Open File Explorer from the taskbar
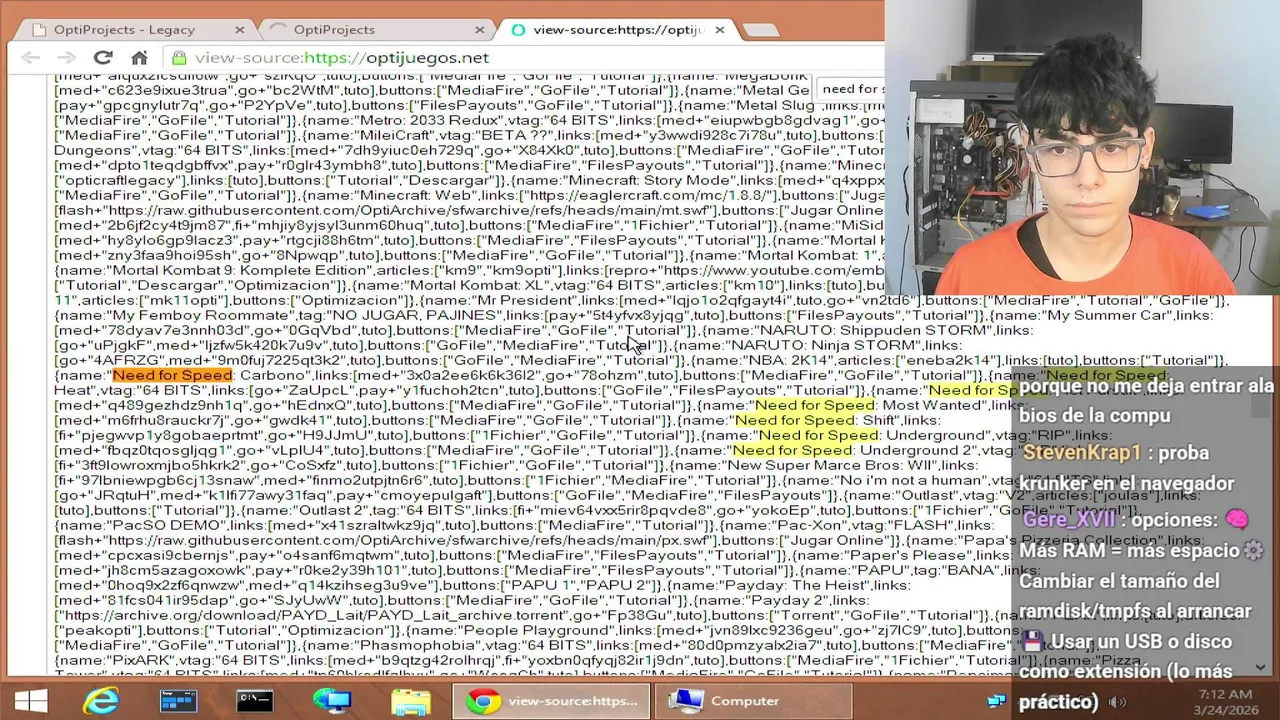 tap(410, 701)
